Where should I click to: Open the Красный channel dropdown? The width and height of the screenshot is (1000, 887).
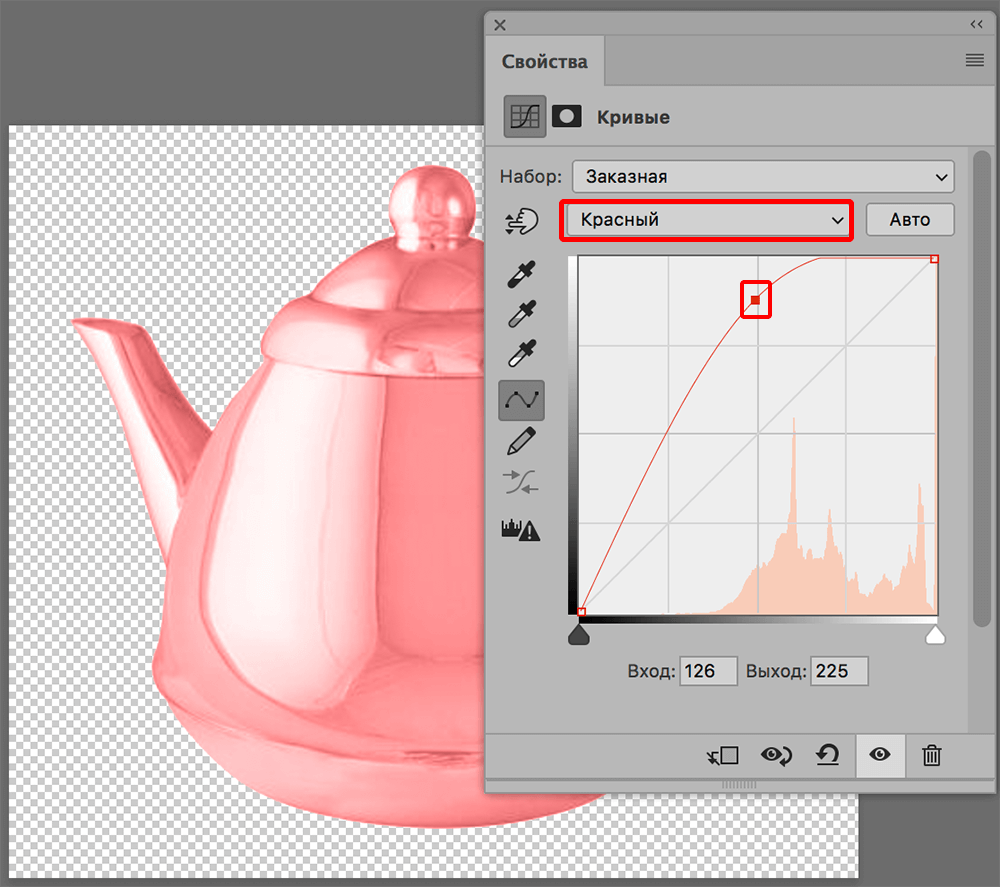706,220
